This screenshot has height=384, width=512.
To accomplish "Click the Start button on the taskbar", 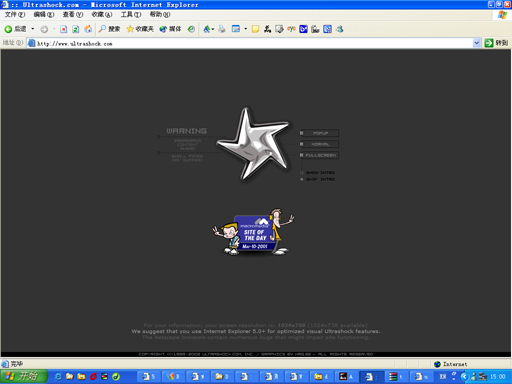I will pos(23,377).
